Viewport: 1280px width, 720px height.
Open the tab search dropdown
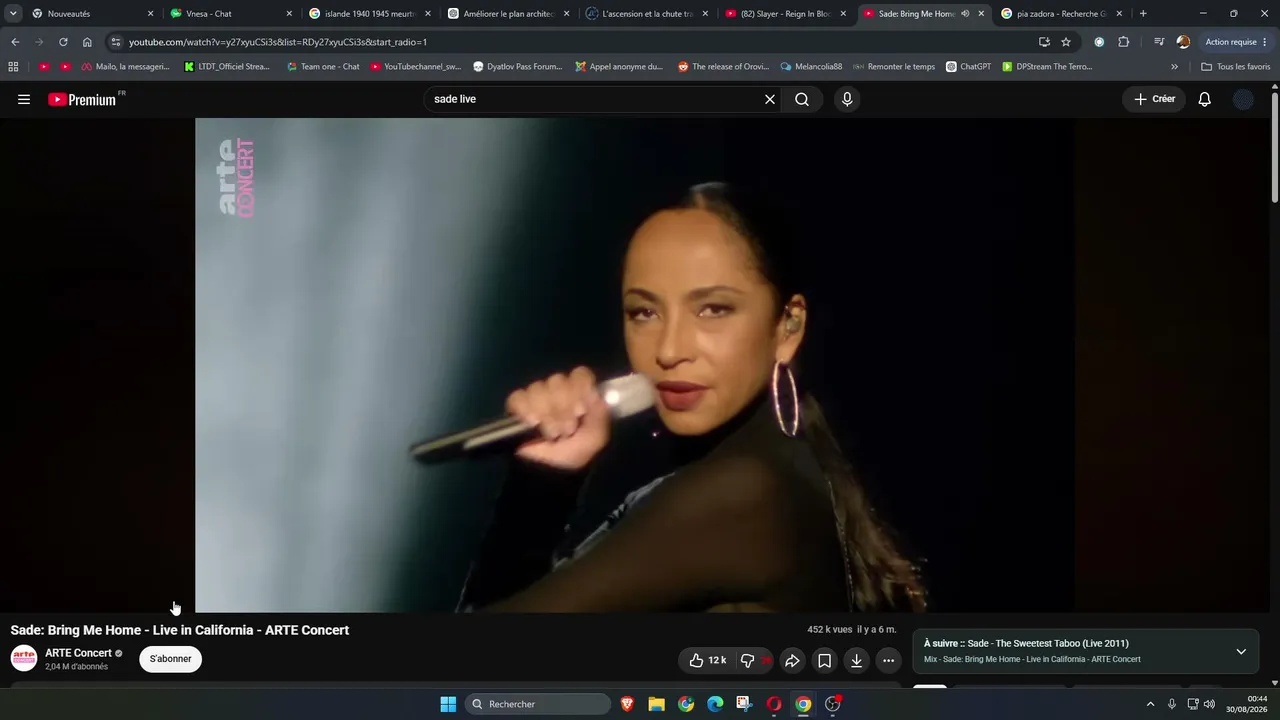tap(13, 14)
